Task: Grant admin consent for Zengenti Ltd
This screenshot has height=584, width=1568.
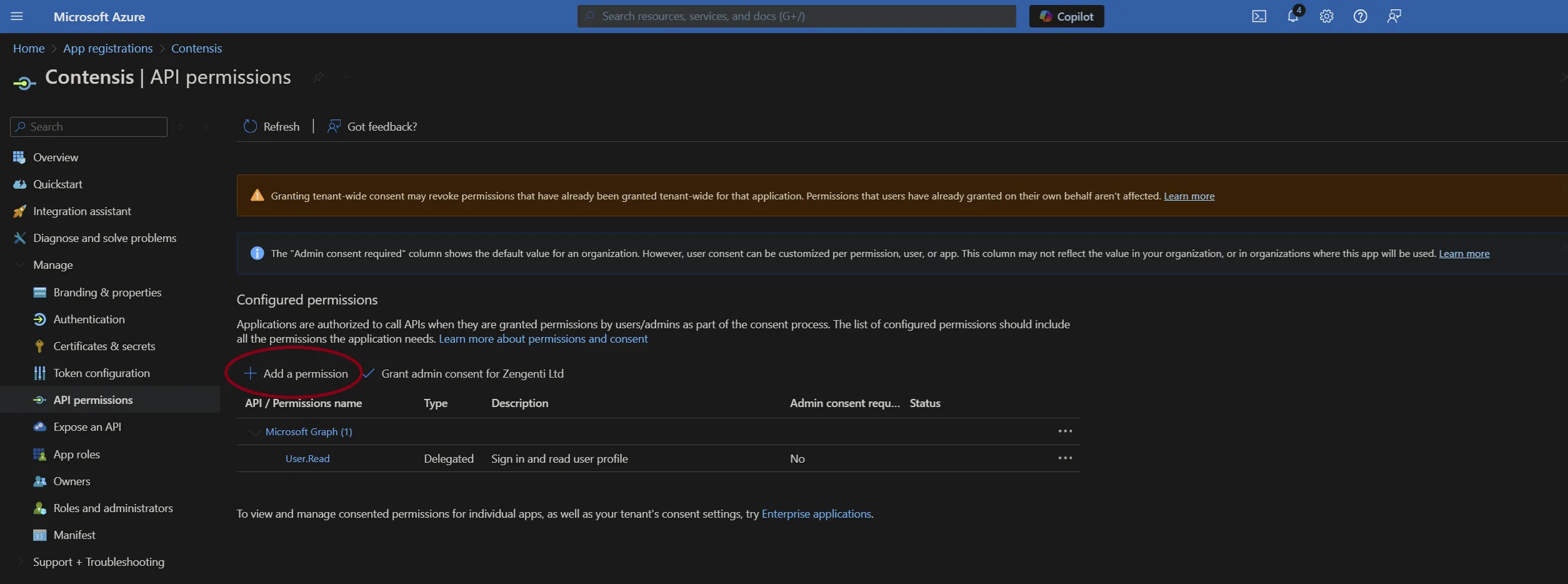Action: 463,373
